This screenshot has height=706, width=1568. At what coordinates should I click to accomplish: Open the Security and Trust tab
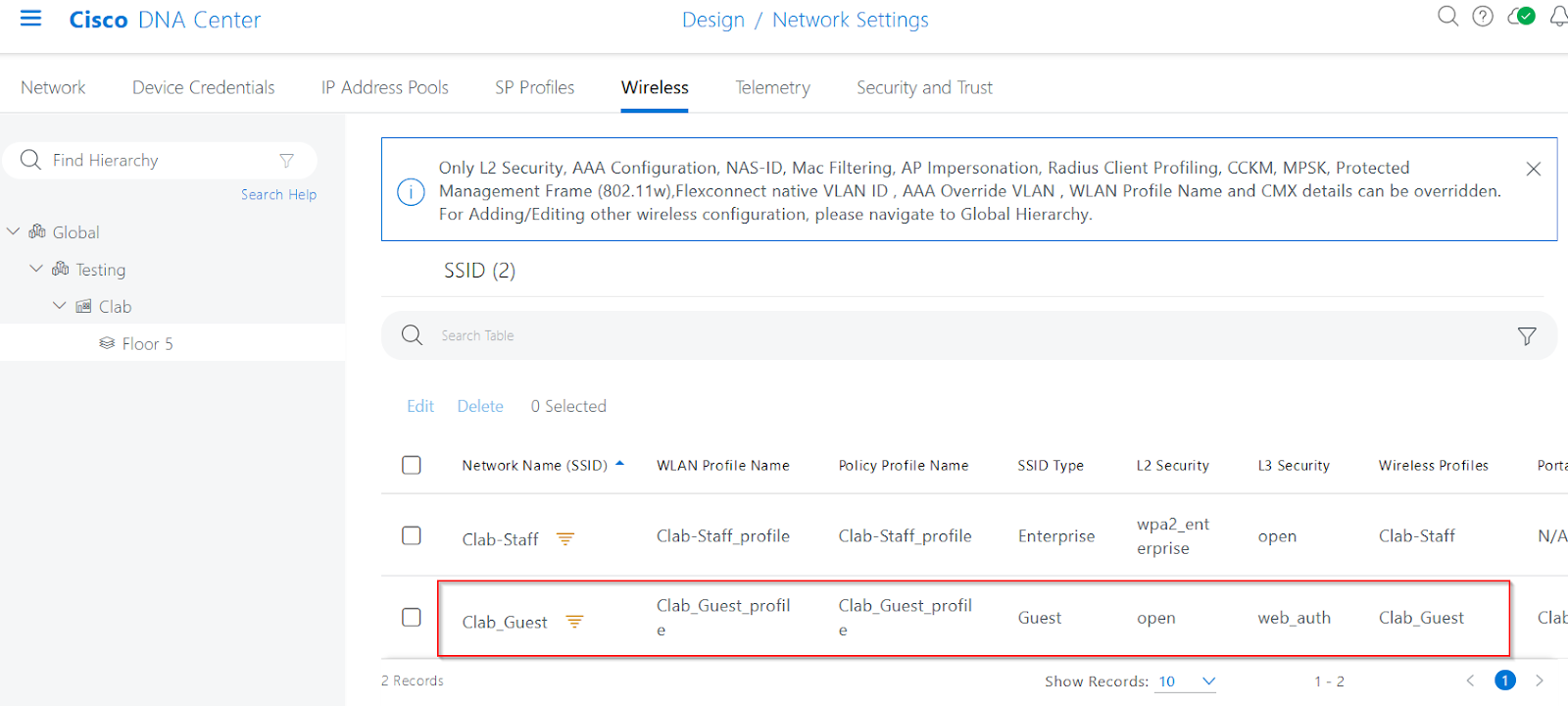tap(925, 87)
